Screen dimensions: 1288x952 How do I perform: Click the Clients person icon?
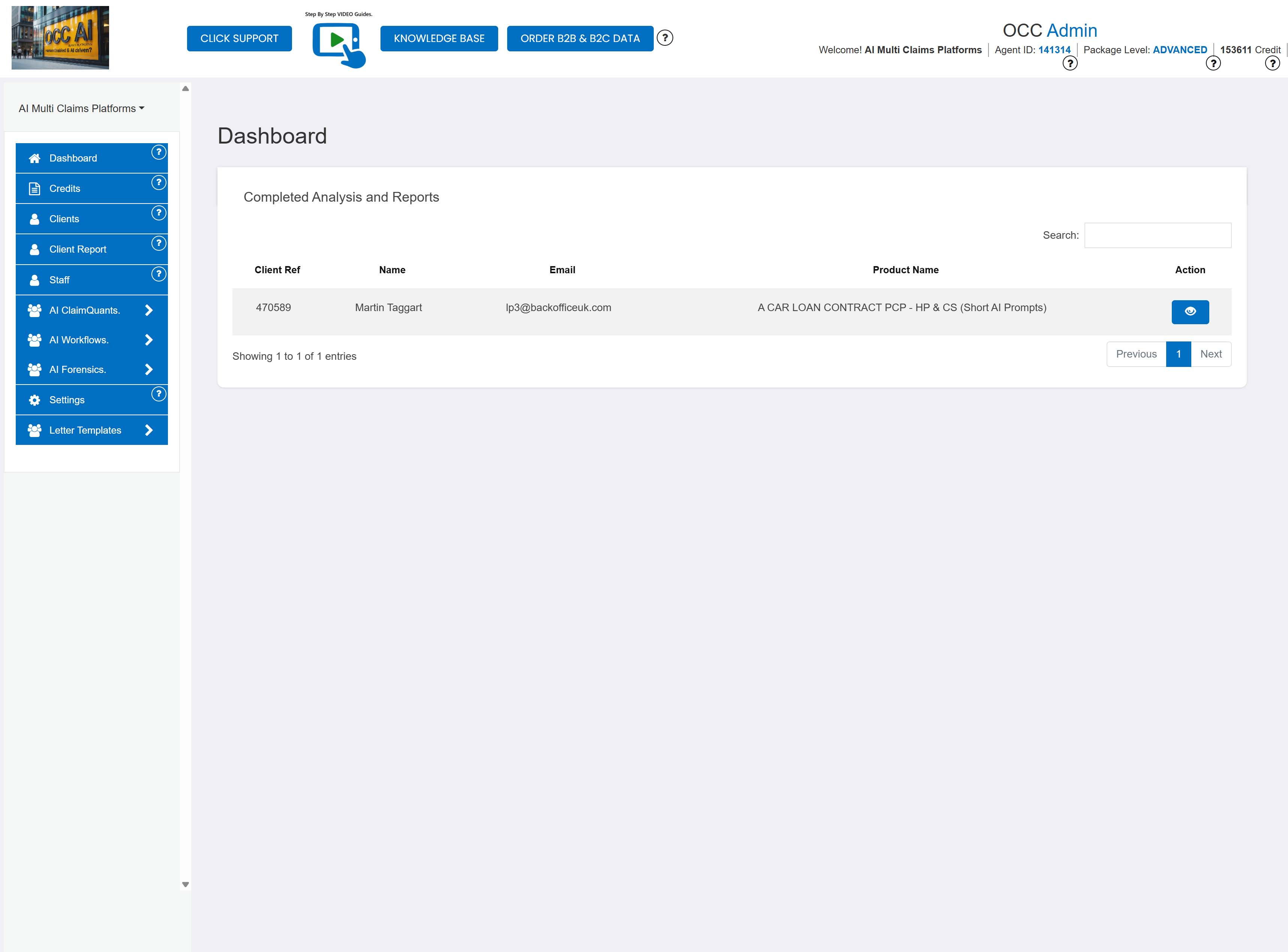[x=34, y=219]
